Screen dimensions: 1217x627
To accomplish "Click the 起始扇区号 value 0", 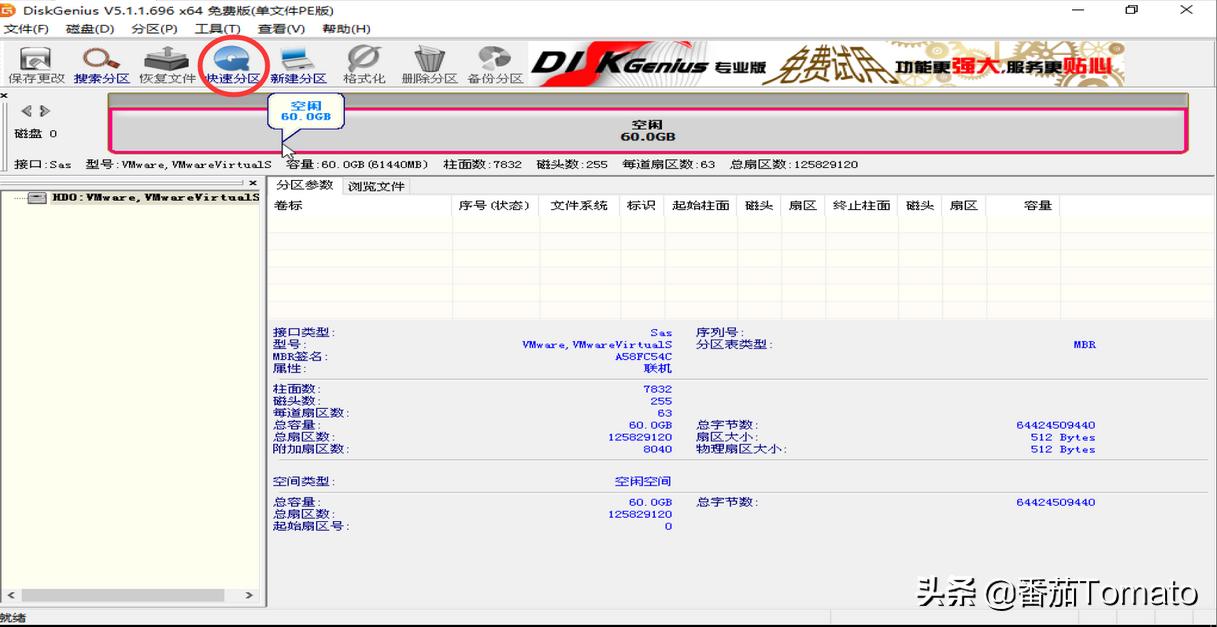I will click(x=668, y=526).
